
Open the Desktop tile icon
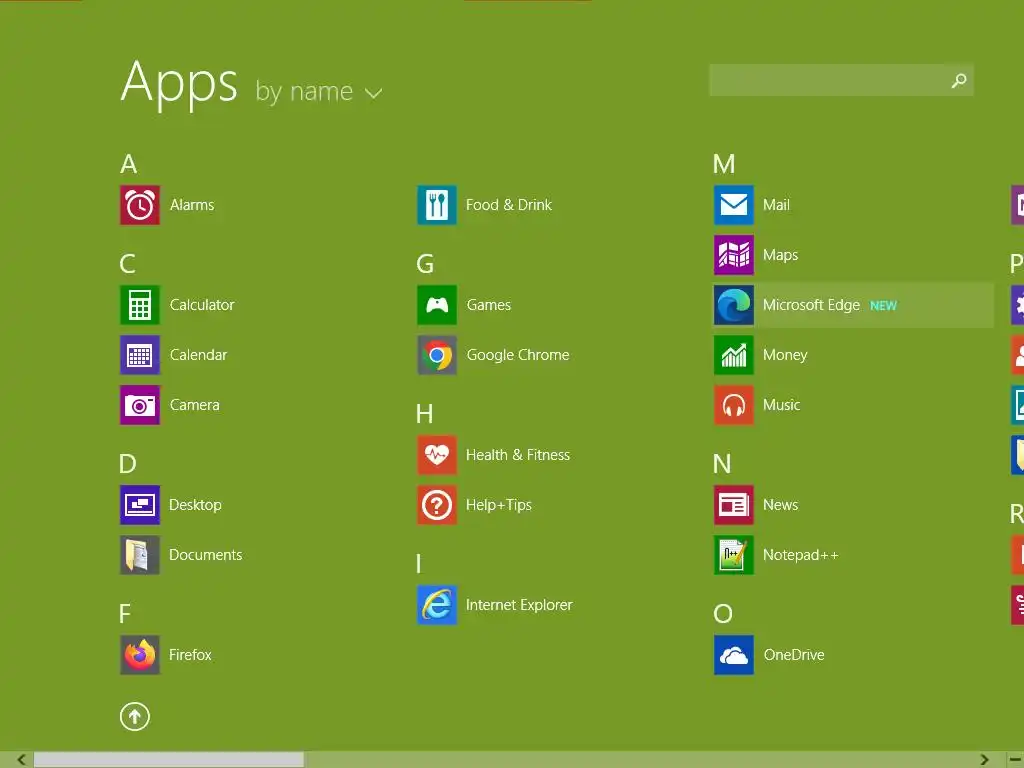(140, 505)
